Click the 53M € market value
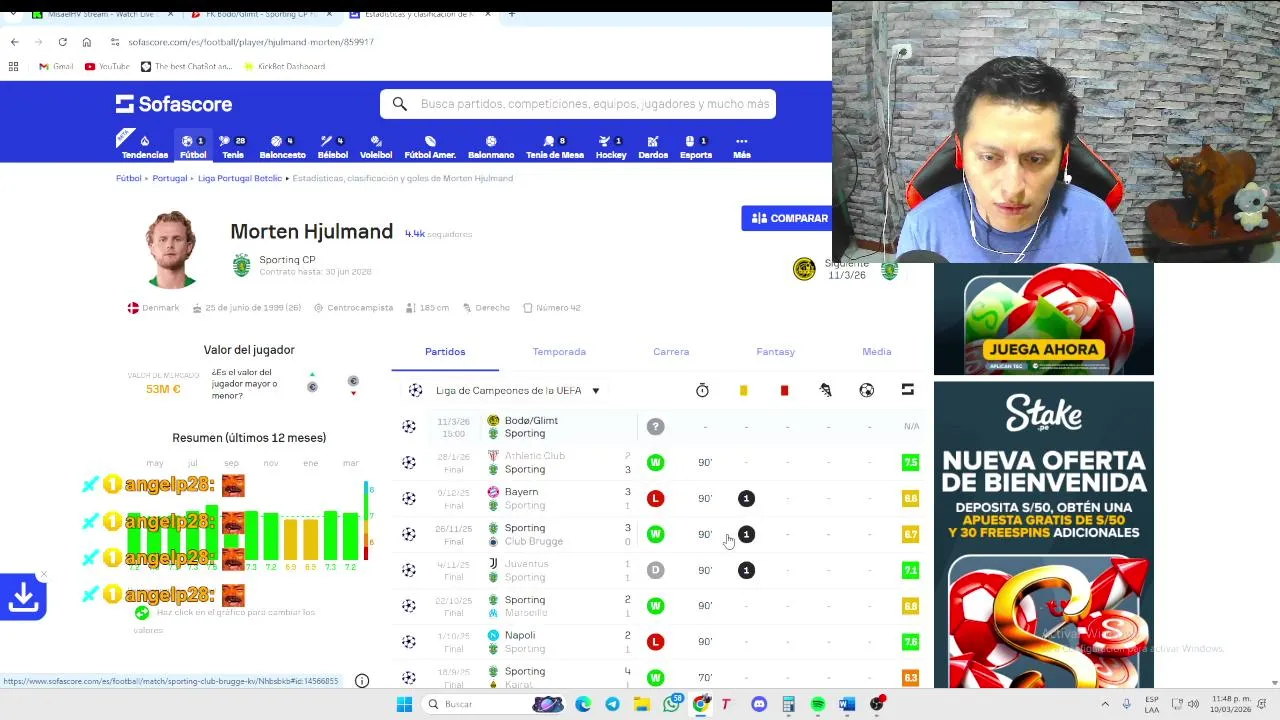Image resolution: width=1280 pixels, height=720 pixels. pyautogui.click(x=163, y=389)
